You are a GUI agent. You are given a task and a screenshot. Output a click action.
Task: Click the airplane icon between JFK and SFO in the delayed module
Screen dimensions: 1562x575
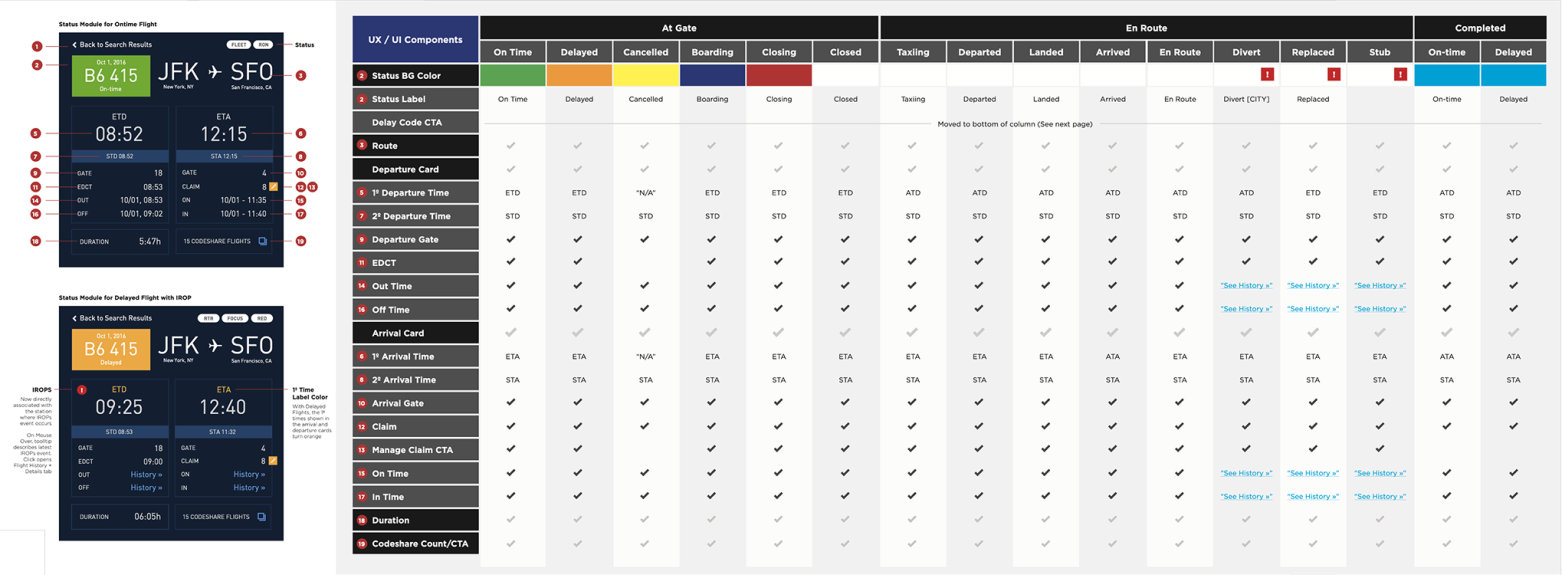click(x=214, y=345)
